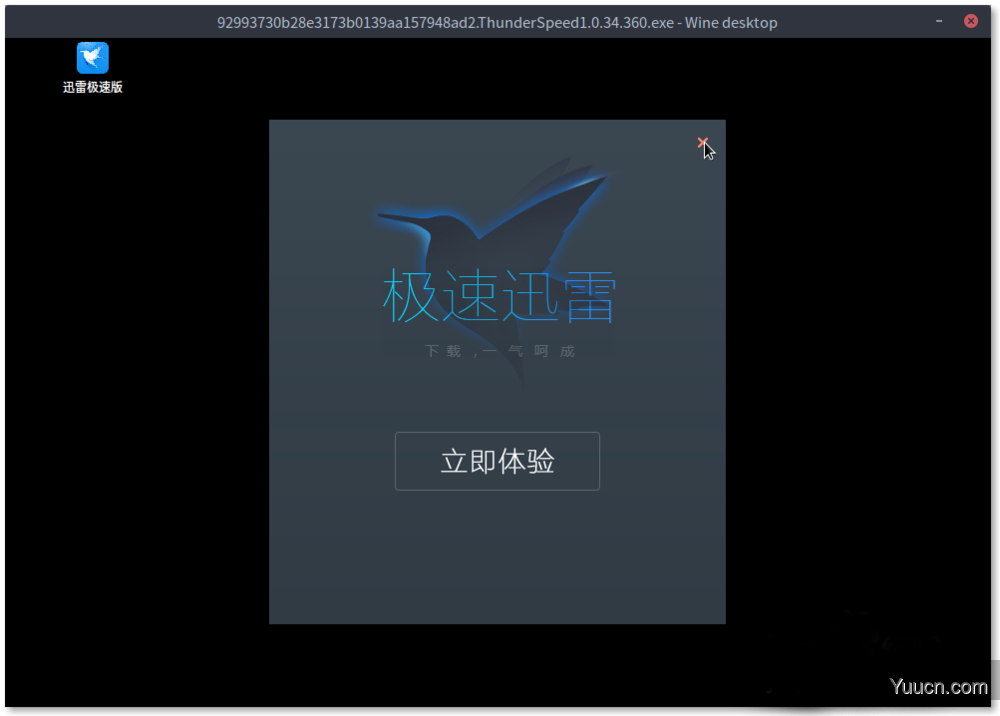Minimize the Wine desktop window
This screenshot has width=1000, height=716.
pyautogui.click(x=939, y=21)
